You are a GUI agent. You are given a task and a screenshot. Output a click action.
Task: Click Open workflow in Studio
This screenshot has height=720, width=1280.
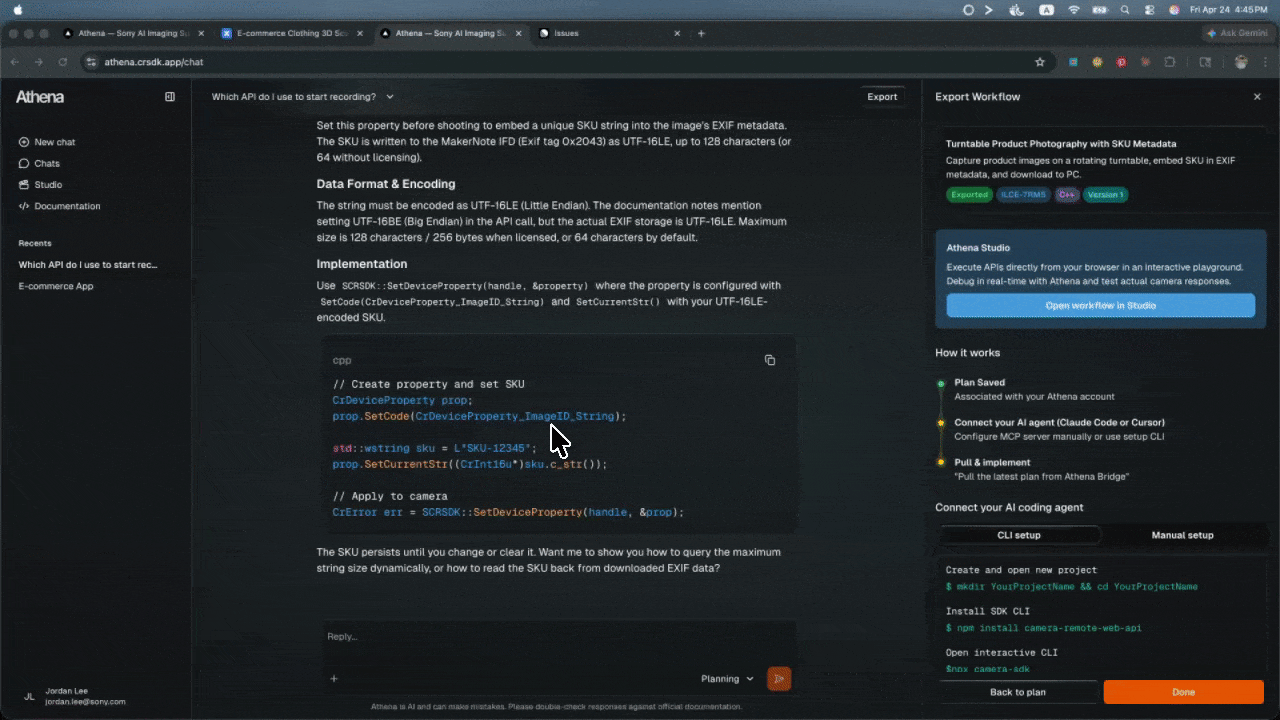[x=1100, y=305]
